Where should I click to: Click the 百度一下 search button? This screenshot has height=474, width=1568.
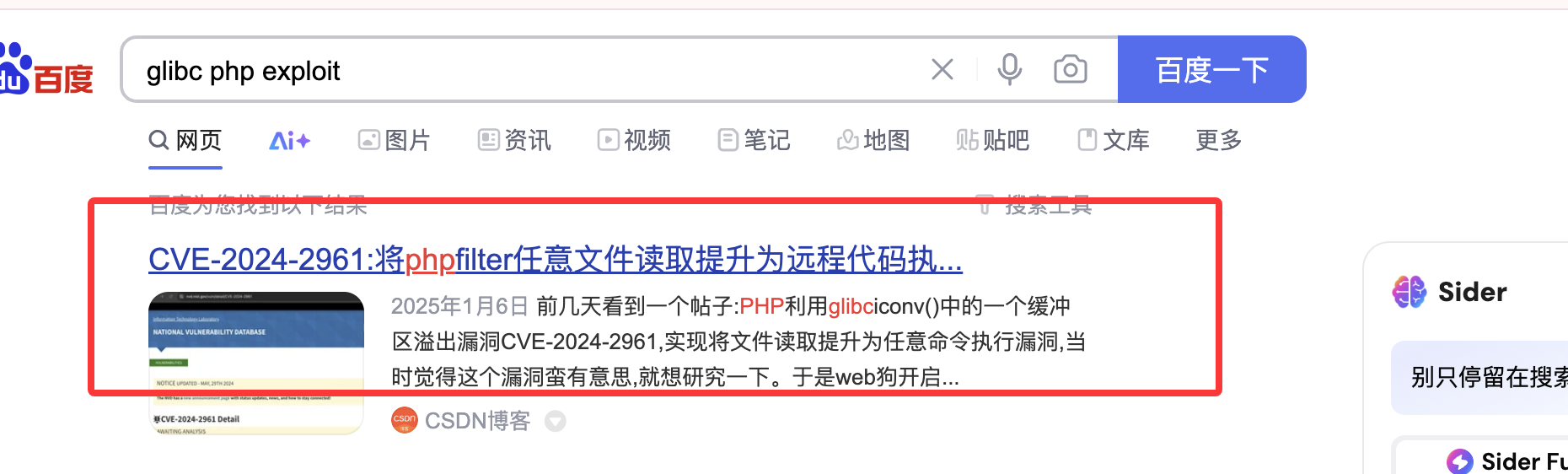pyautogui.click(x=1212, y=69)
